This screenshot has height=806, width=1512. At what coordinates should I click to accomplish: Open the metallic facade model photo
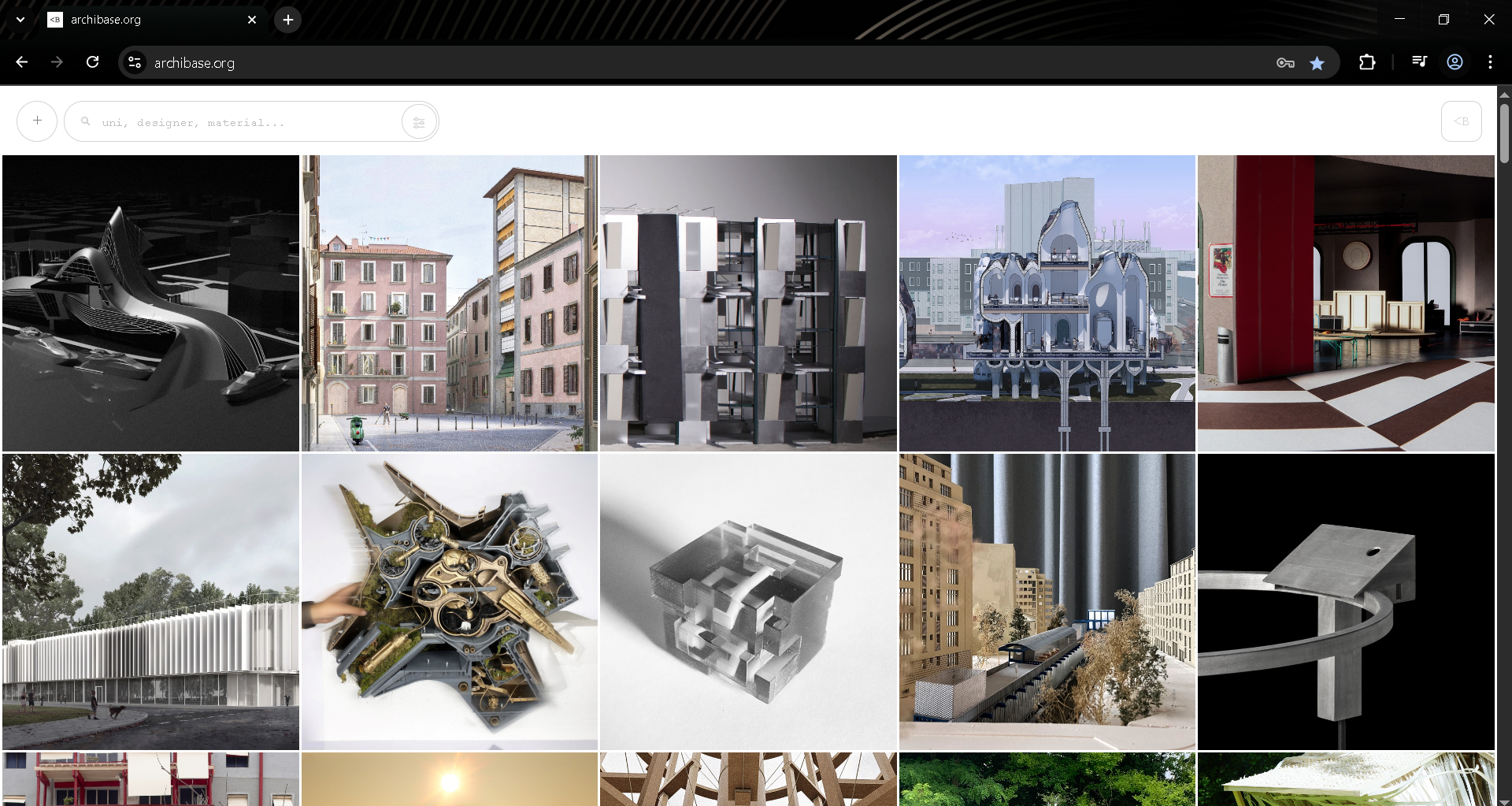[x=748, y=303]
